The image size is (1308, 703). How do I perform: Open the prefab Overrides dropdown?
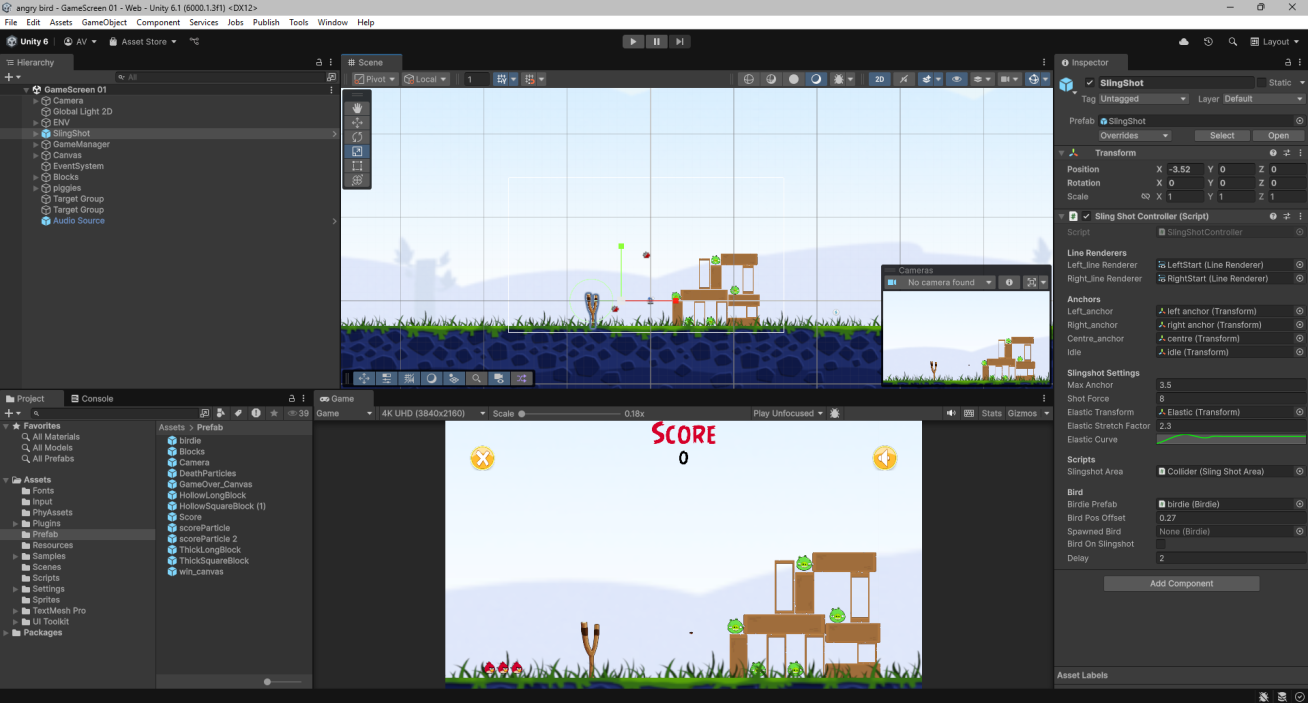(1134, 136)
